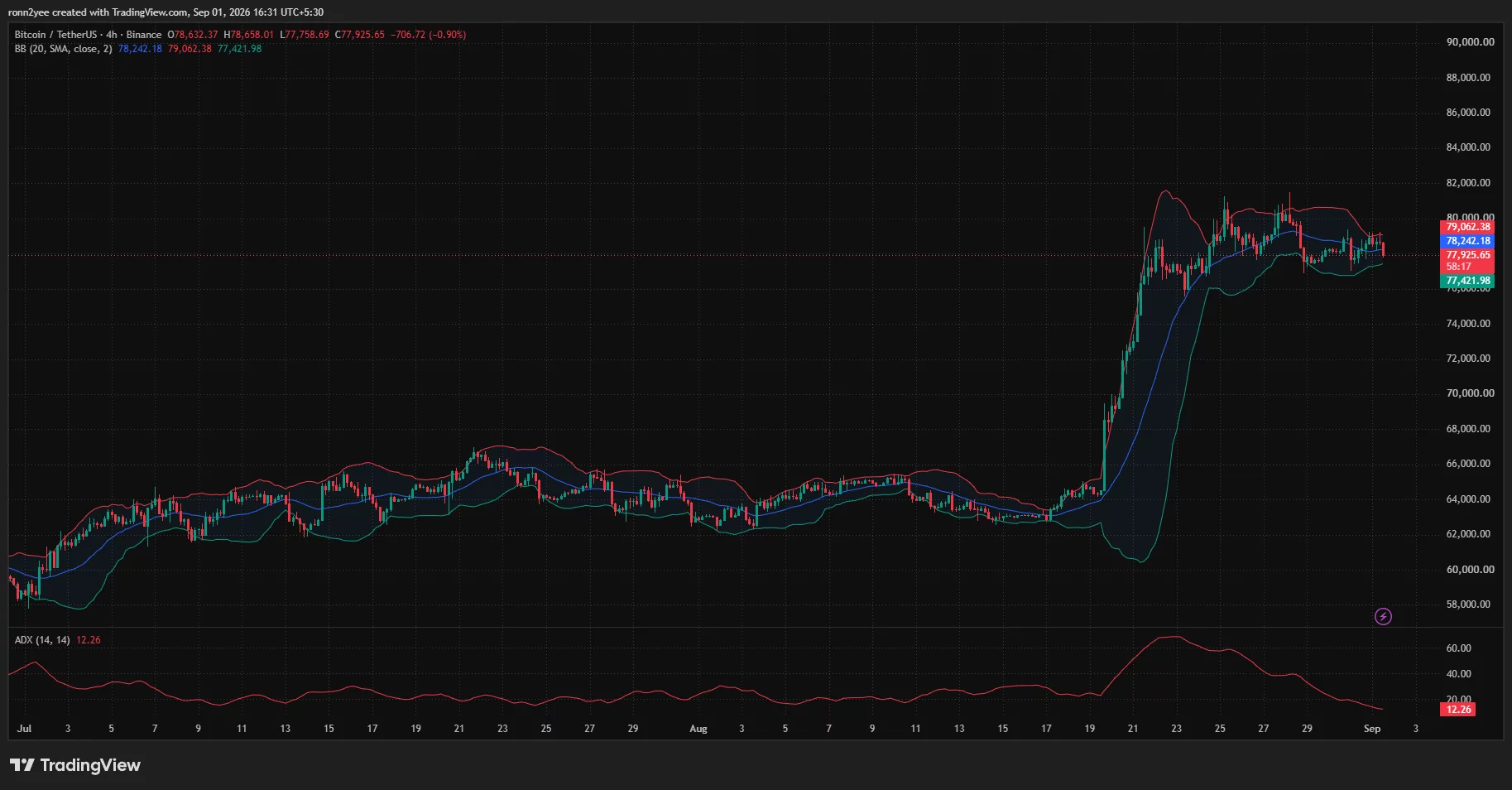Click the 66,000.00 price axis label

(1468, 464)
